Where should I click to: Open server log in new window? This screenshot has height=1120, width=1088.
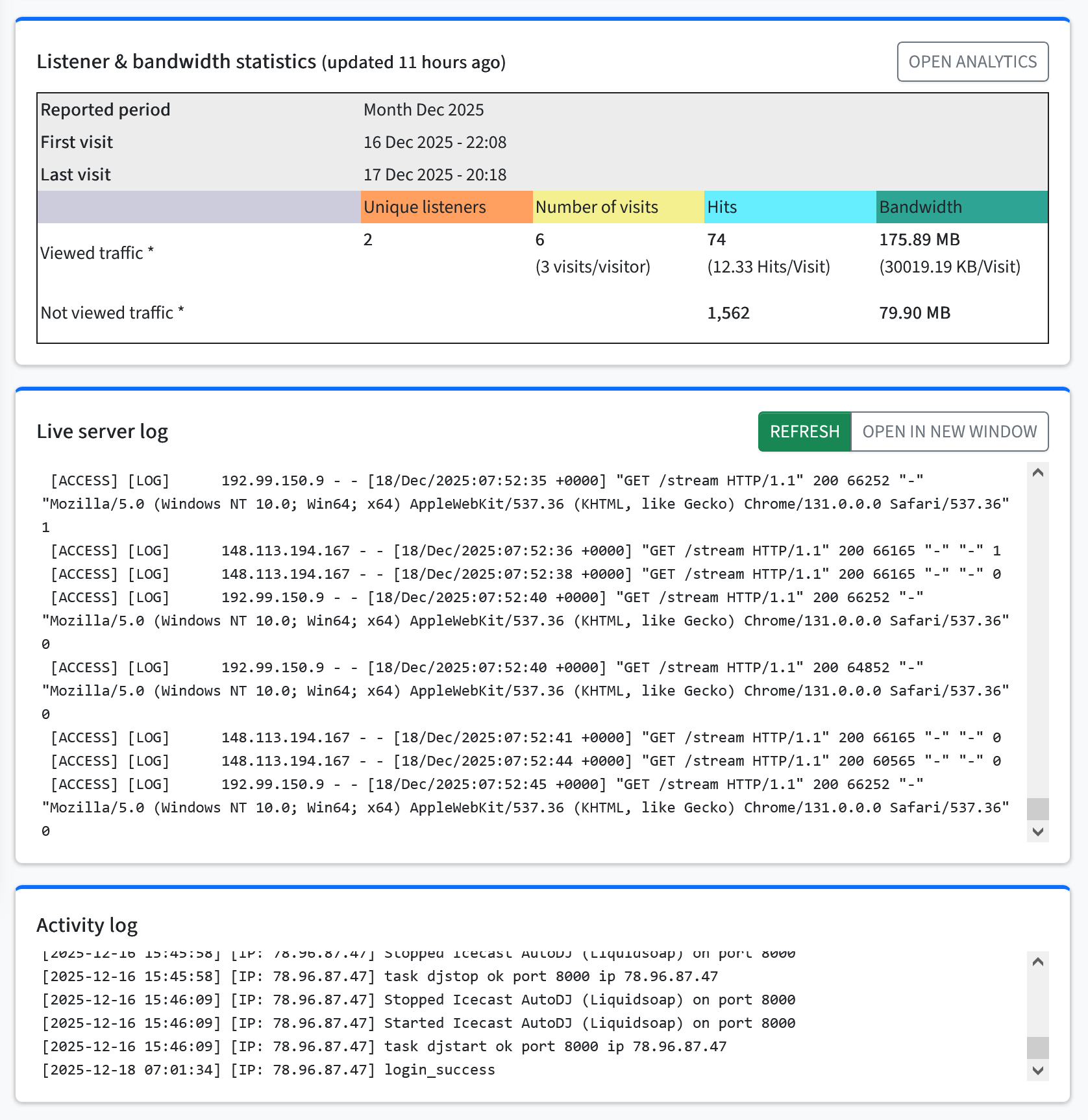[x=950, y=431]
